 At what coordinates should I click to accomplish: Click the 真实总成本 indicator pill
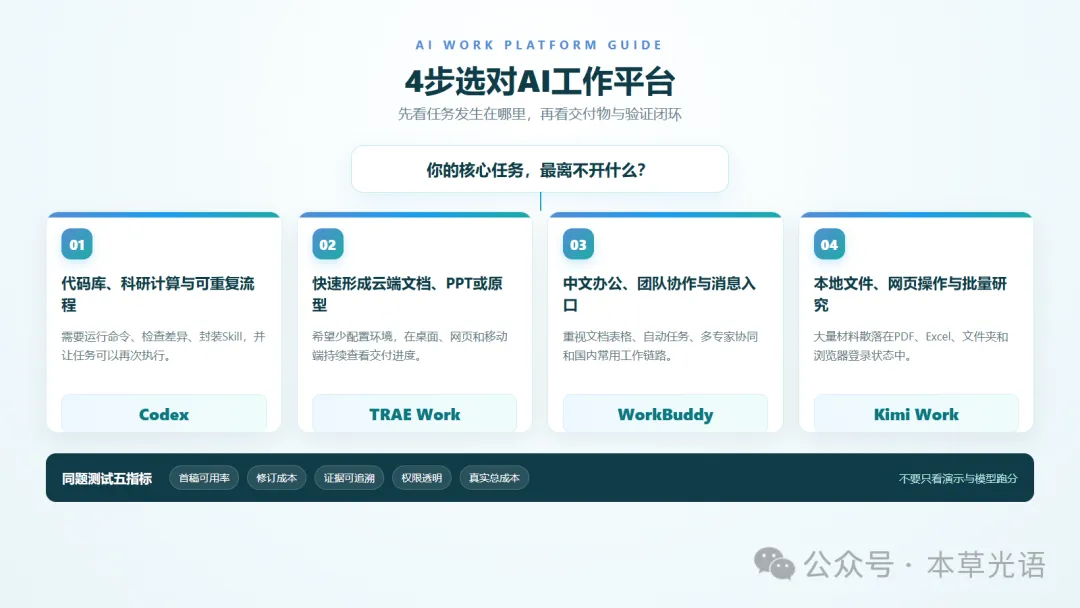coord(494,478)
